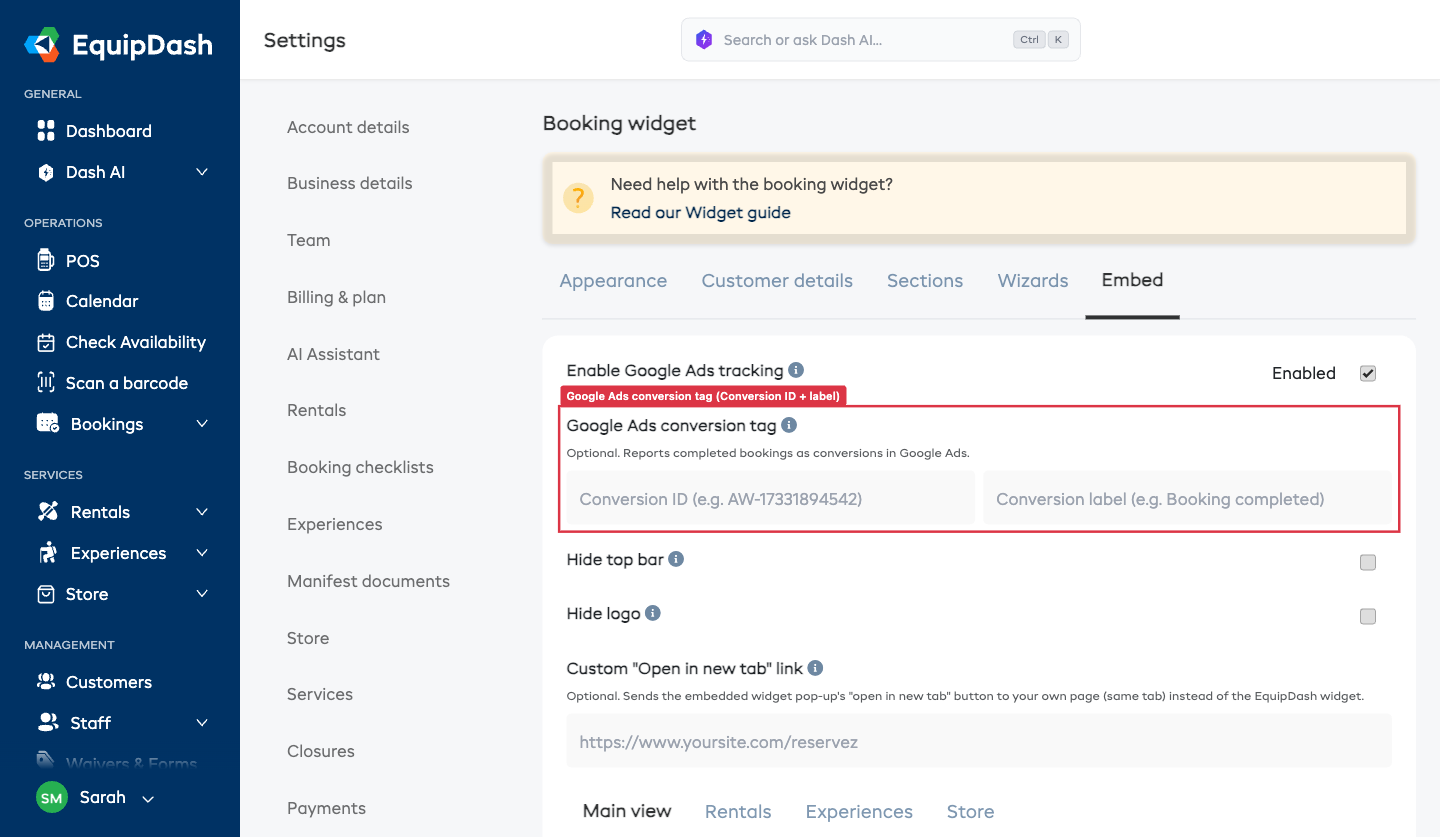Open Closures settings
The height and width of the screenshot is (837, 1440).
click(x=320, y=751)
